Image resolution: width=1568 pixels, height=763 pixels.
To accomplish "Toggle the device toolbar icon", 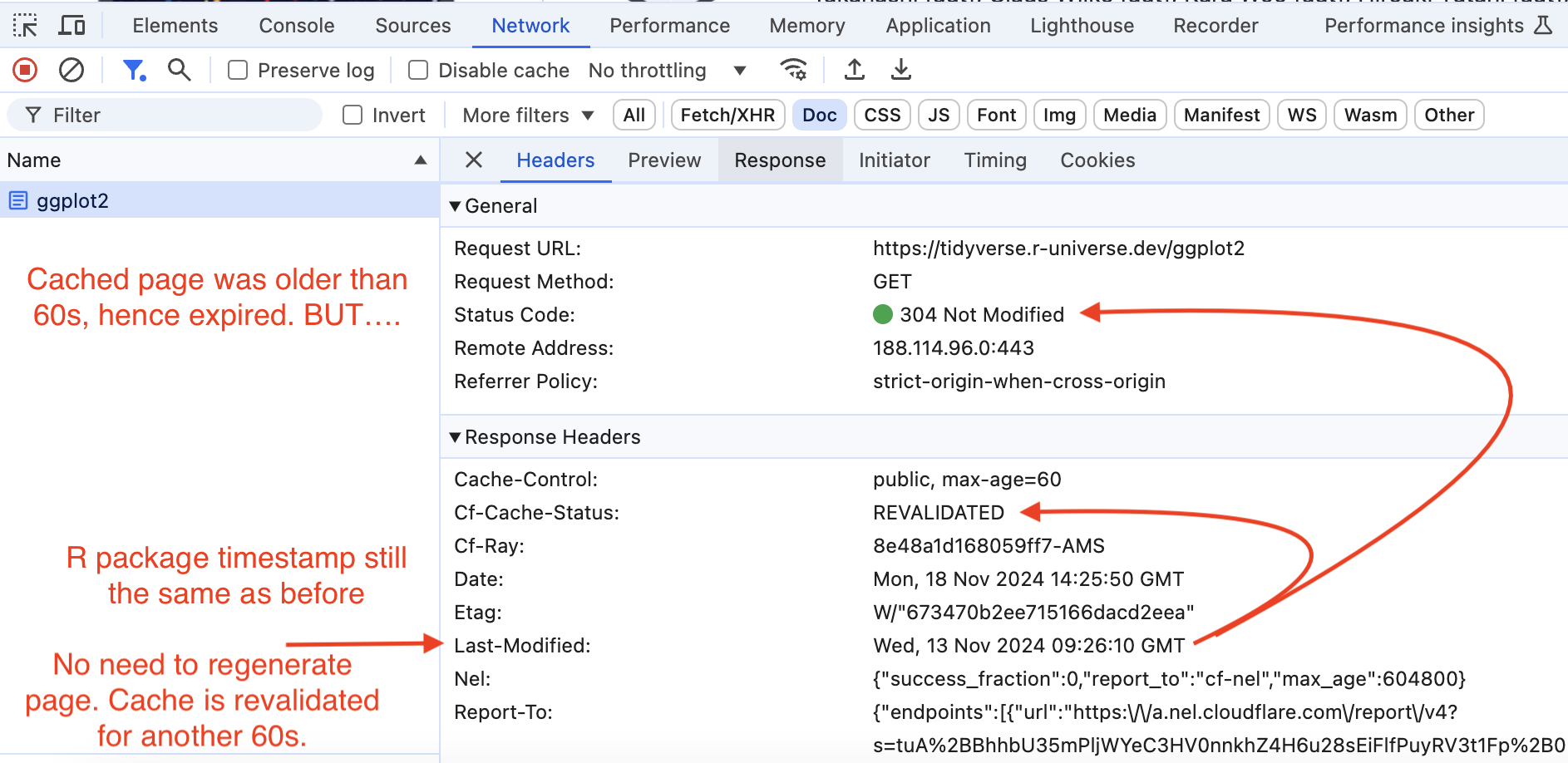I will 72,26.
